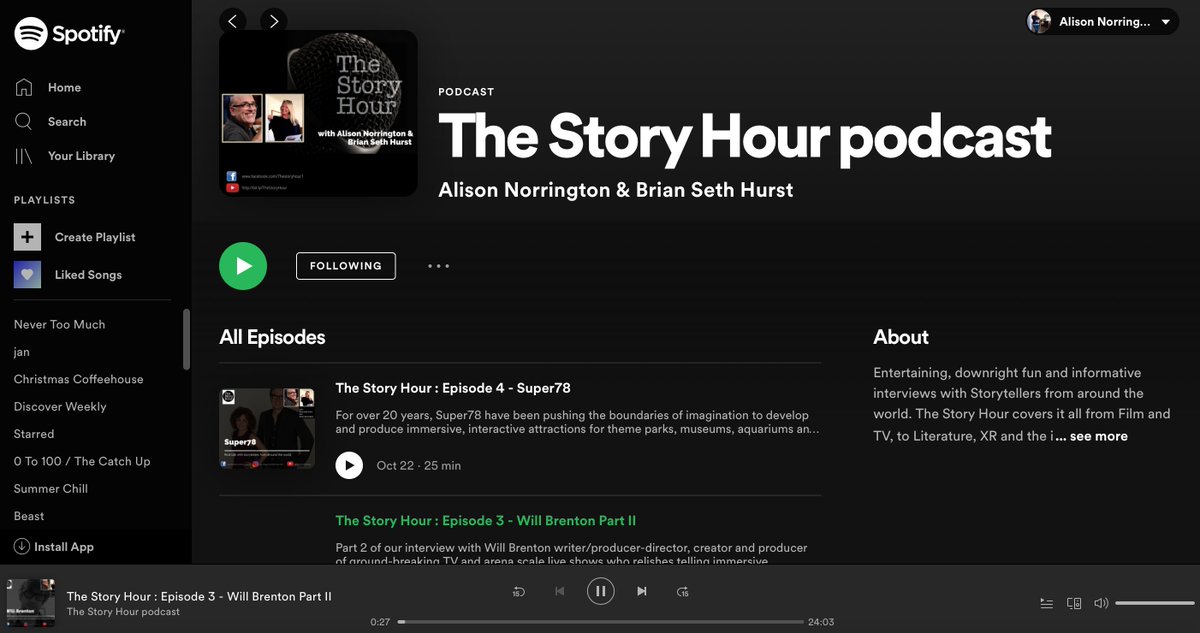1200x633 pixels.
Task: Click the Episode 4 Super78 thumbnail
Action: (x=267, y=427)
